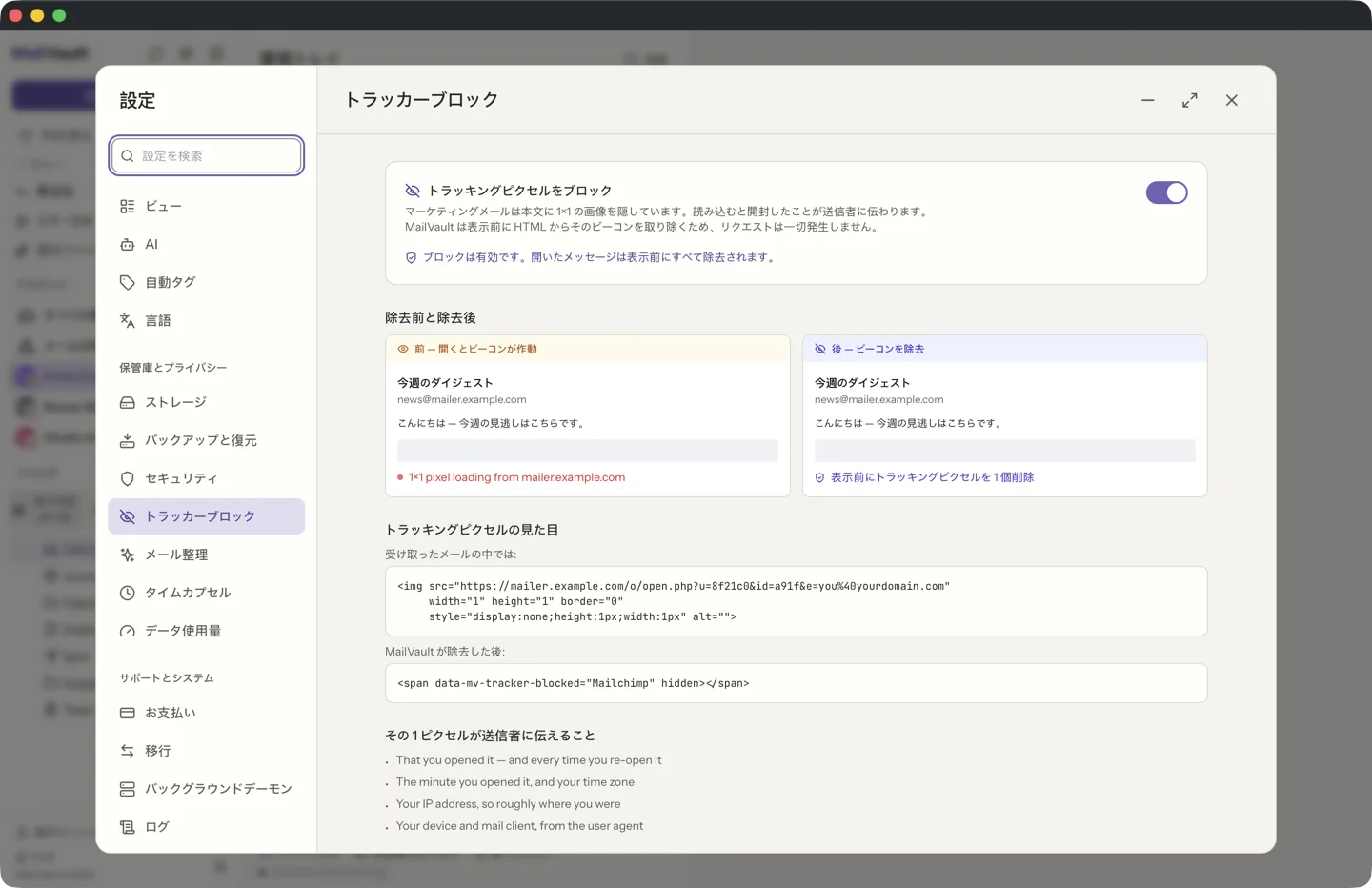Viewport: 1372px width, 888px height.
Task: Disable the トラッキングピクセルをブロック switch
Action: click(x=1166, y=192)
